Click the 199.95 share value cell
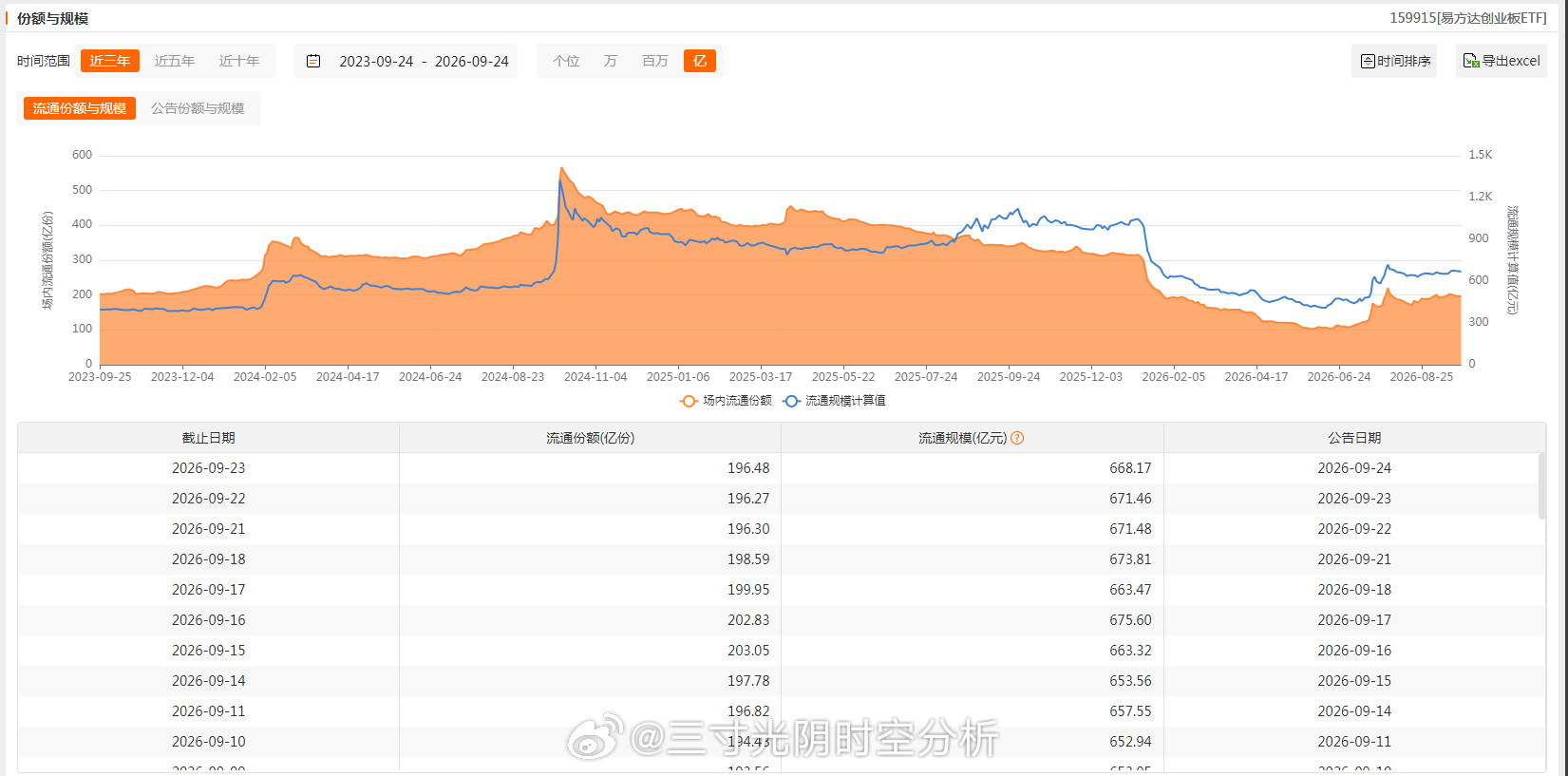Viewport: 1568px width, 776px height. [591, 590]
